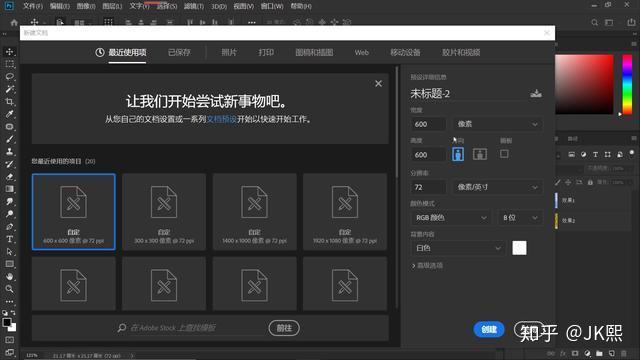Select the Rectangular Marquee tool

coord(9,64)
